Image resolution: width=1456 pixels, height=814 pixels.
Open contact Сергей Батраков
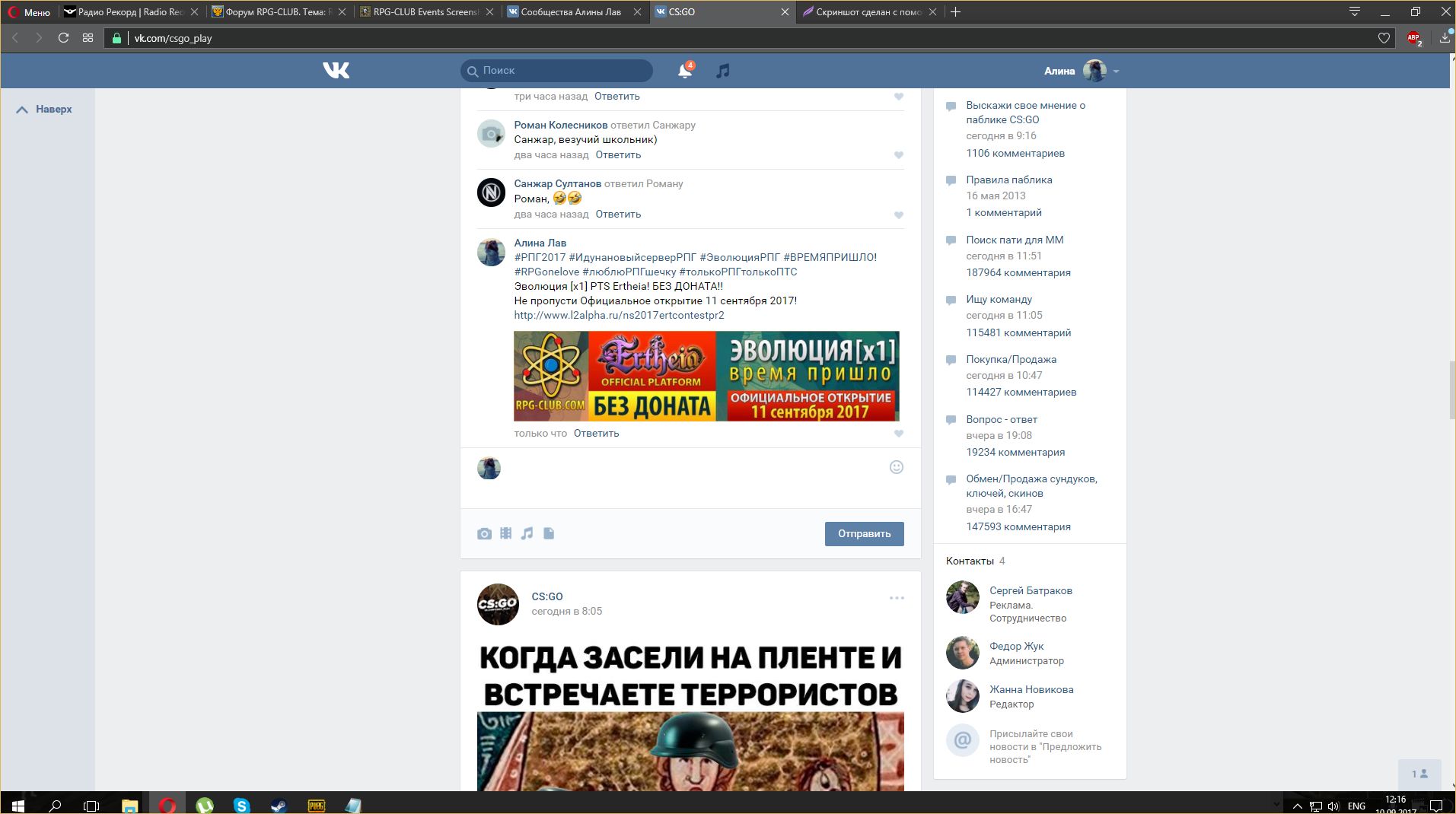(x=1031, y=590)
